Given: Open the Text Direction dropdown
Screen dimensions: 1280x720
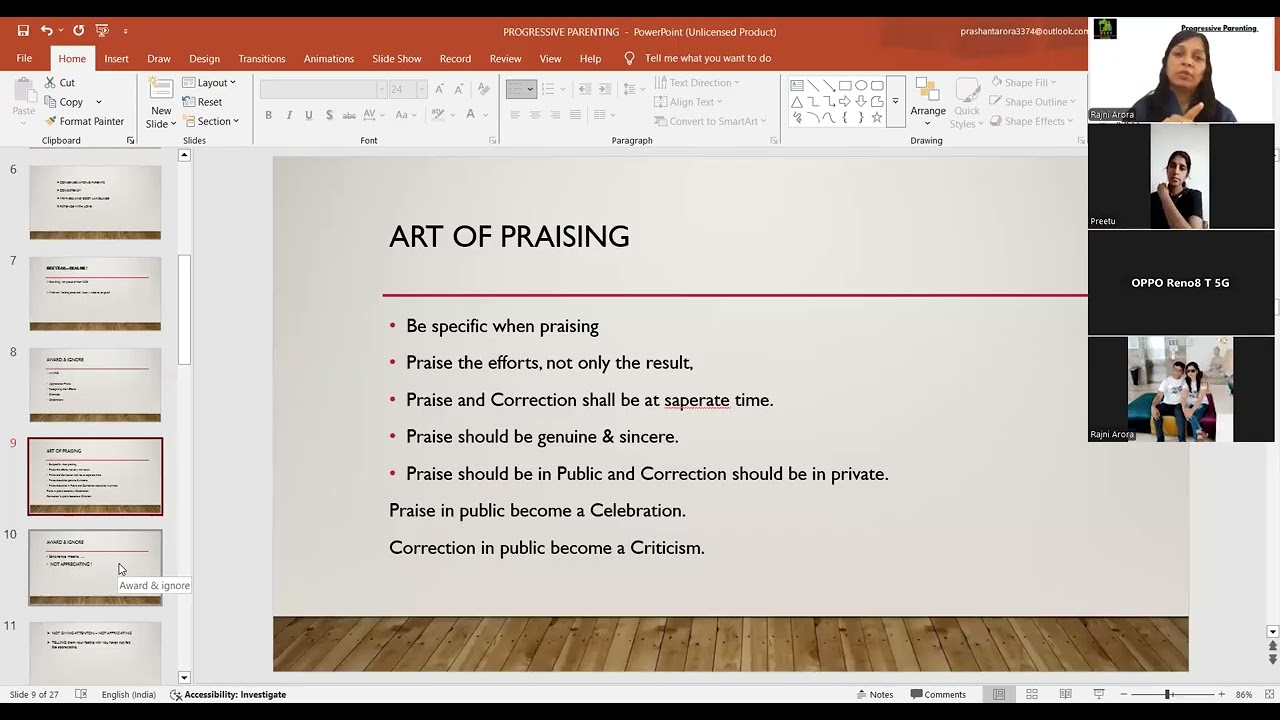Looking at the screenshot, I should tap(697, 83).
